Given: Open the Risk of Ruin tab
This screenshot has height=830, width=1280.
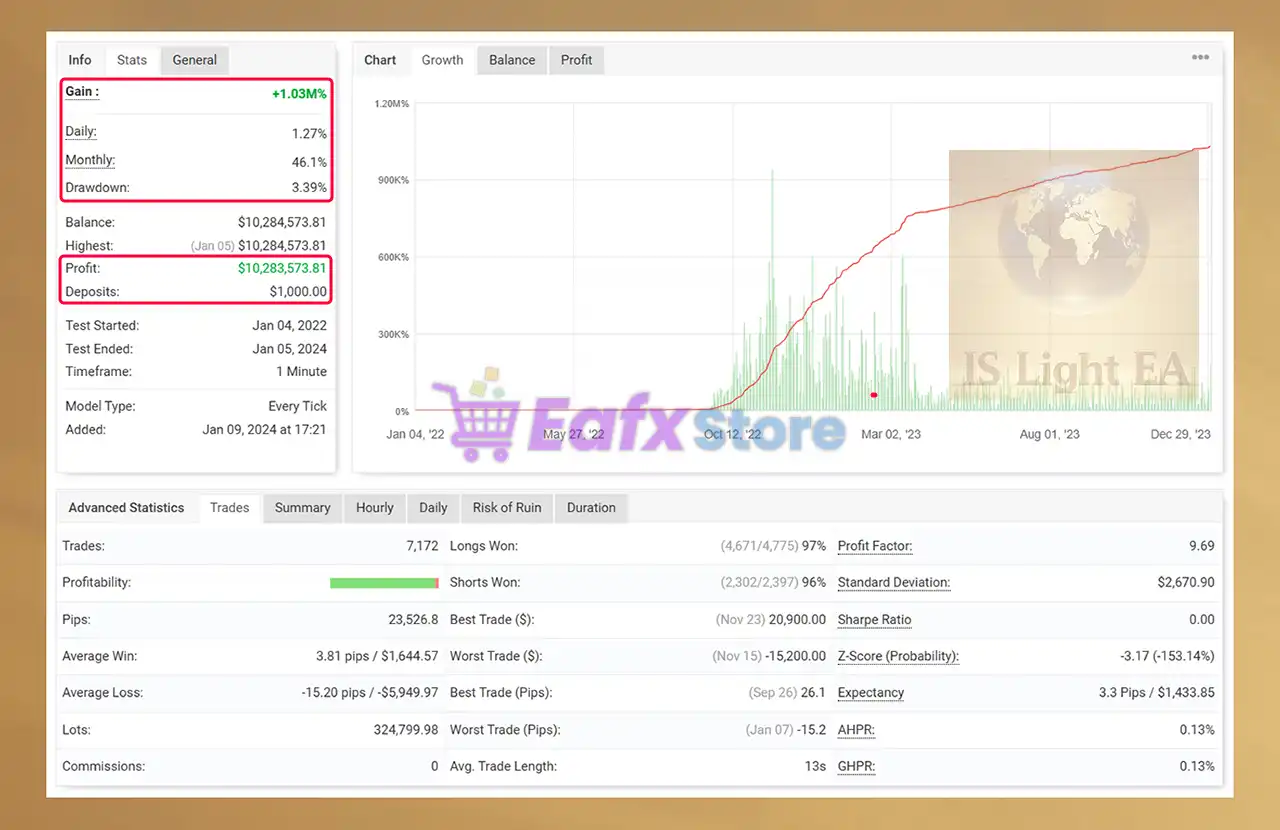Looking at the screenshot, I should pos(507,508).
